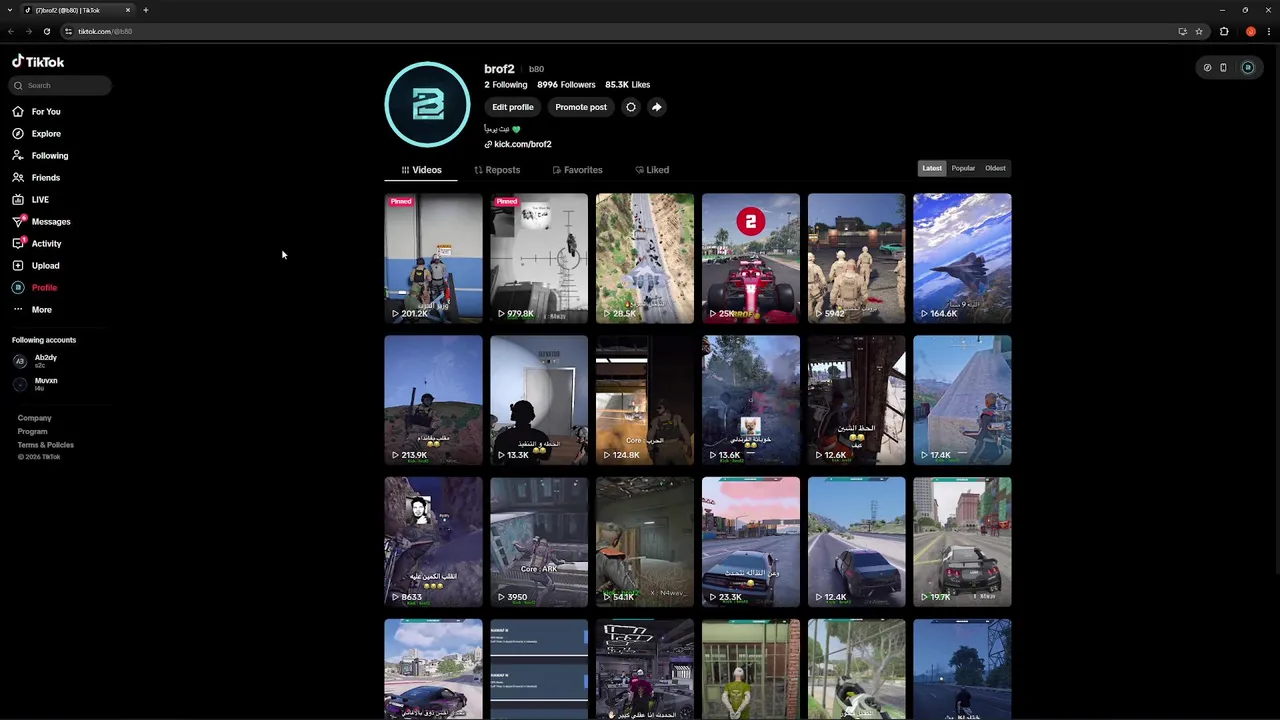This screenshot has height=720, width=1280.
Task: Switch to the Liked tab
Action: point(652,170)
